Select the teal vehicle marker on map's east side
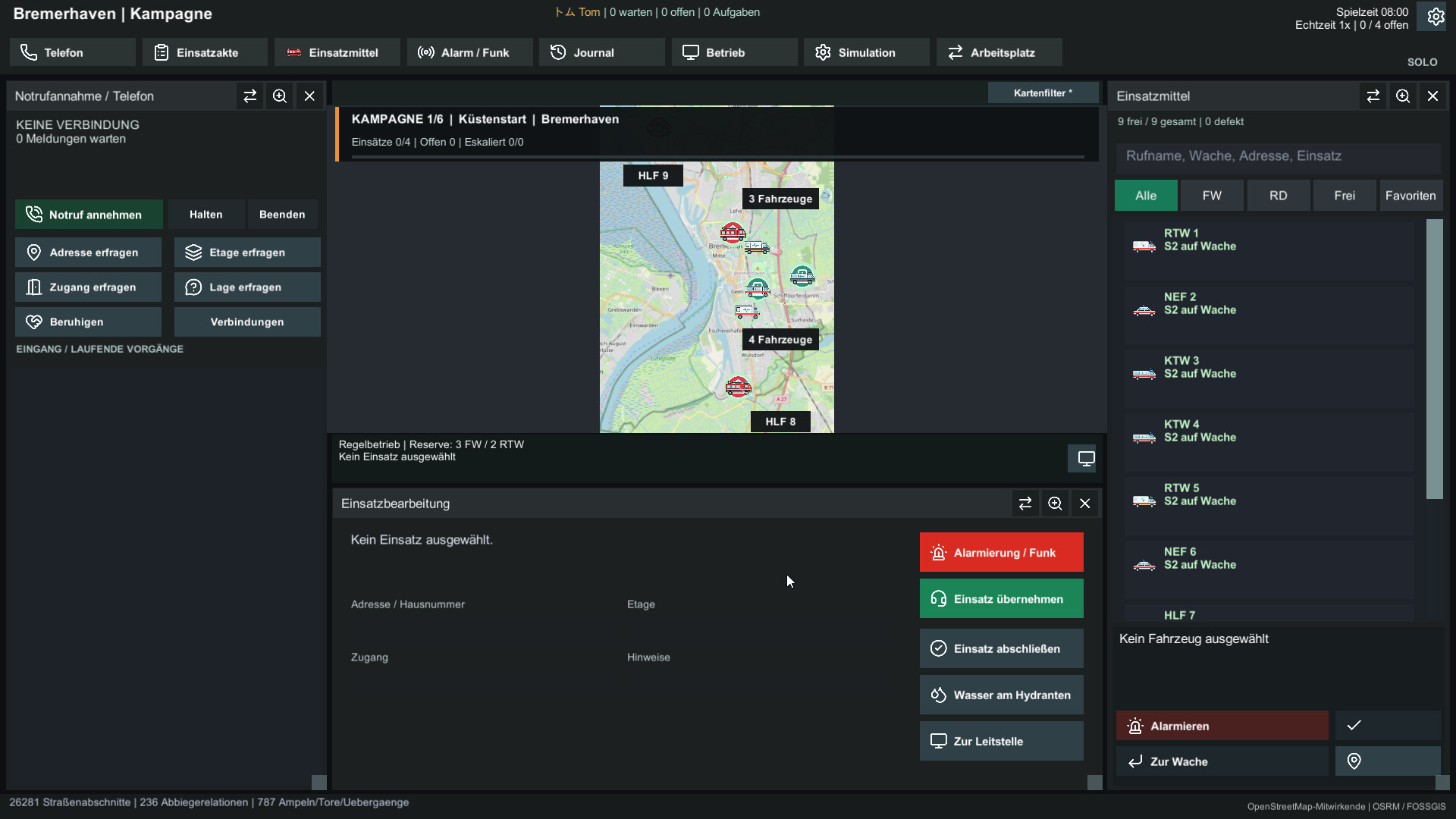Screen dimensions: 1456x819 point(802,276)
